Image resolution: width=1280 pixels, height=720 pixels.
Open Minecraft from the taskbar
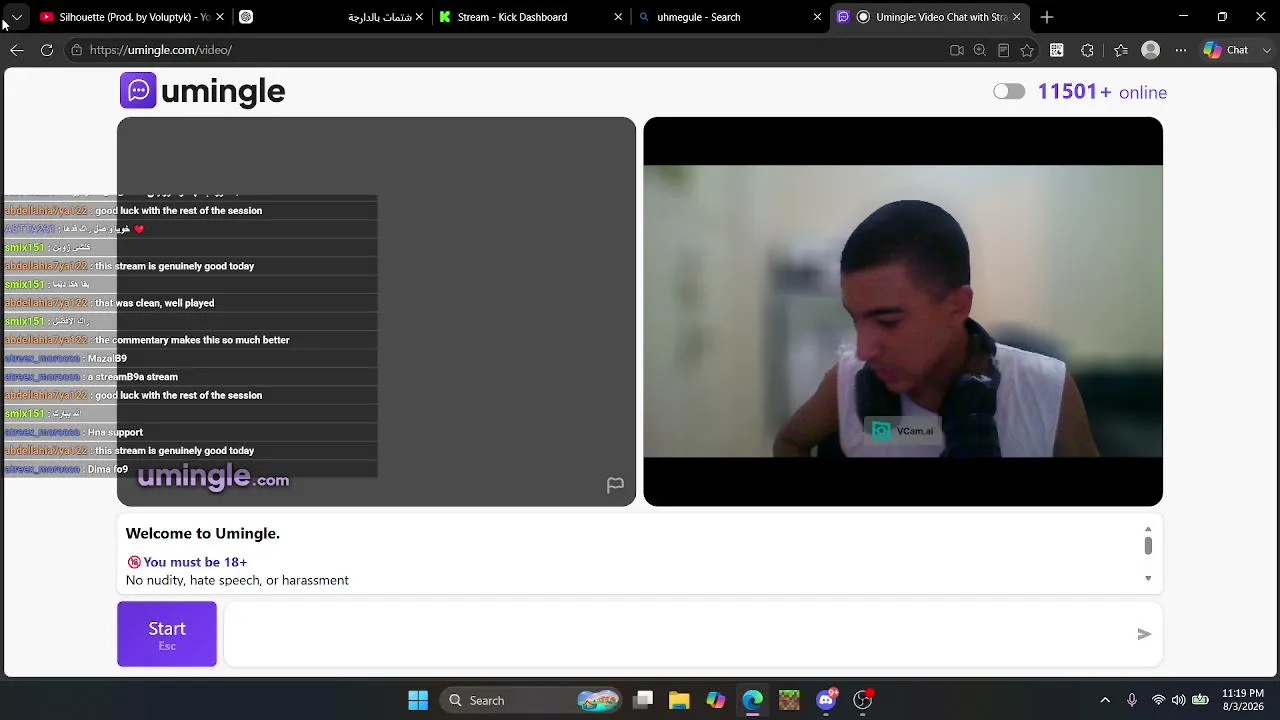coord(789,700)
